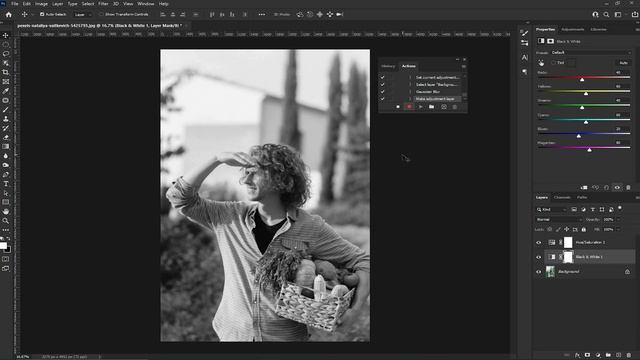The width and height of the screenshot is (640, 360).
Task: Click the Reds slider handle
Action: click(582, 80)
